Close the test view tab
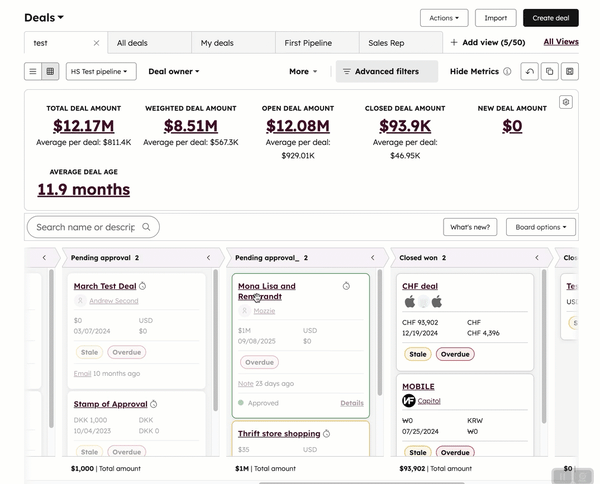The image size is (600, 484). tap(97, 43)
